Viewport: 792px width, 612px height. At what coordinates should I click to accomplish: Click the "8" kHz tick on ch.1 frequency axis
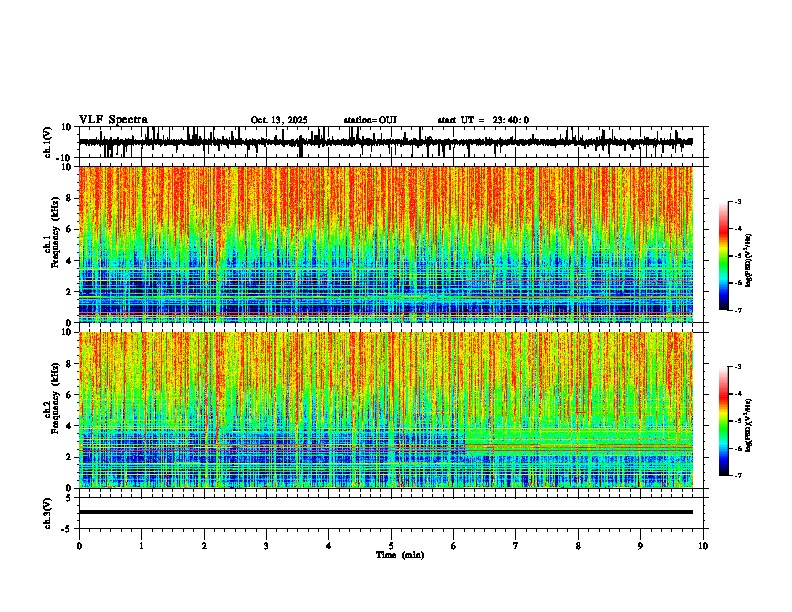(70, 198)
